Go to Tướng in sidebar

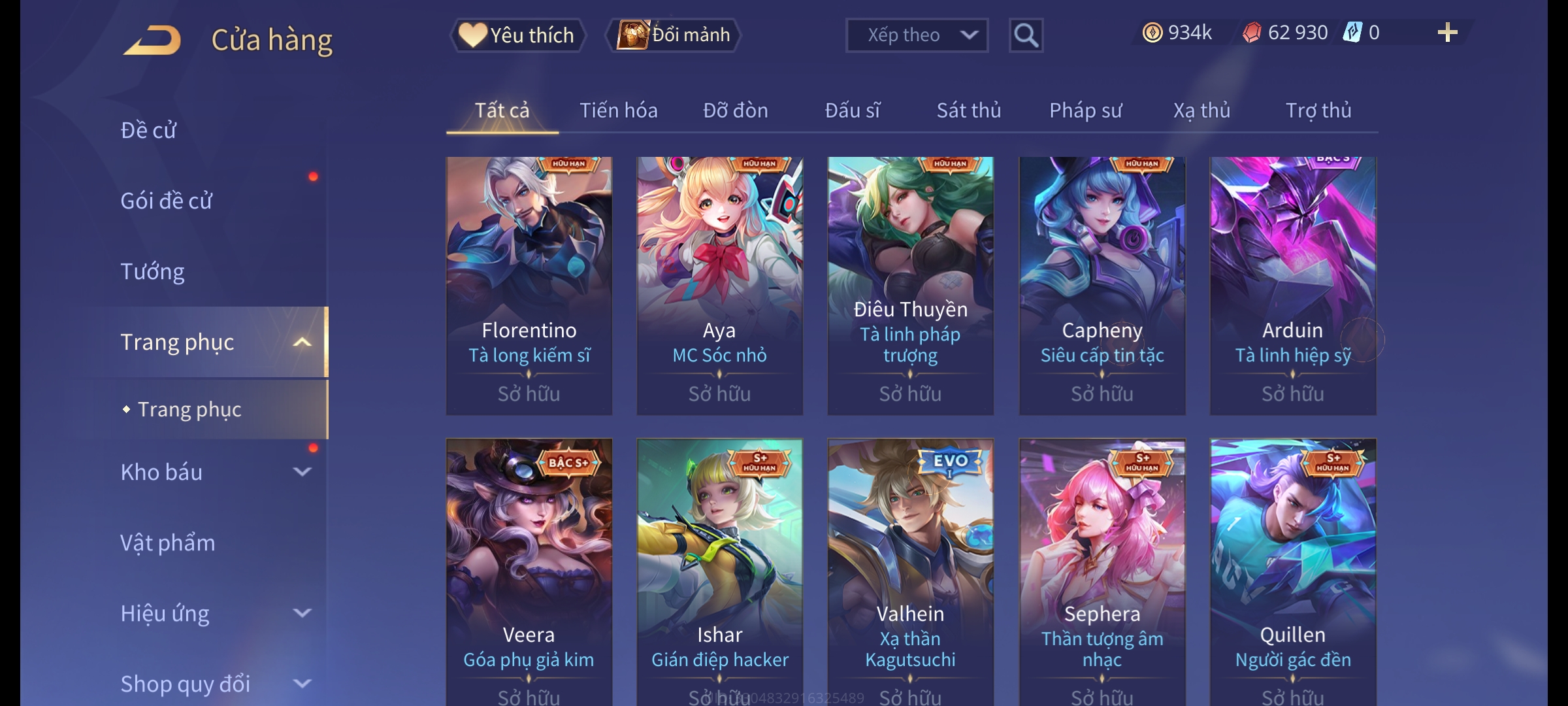pyautogui.click(x=152, y=271)
